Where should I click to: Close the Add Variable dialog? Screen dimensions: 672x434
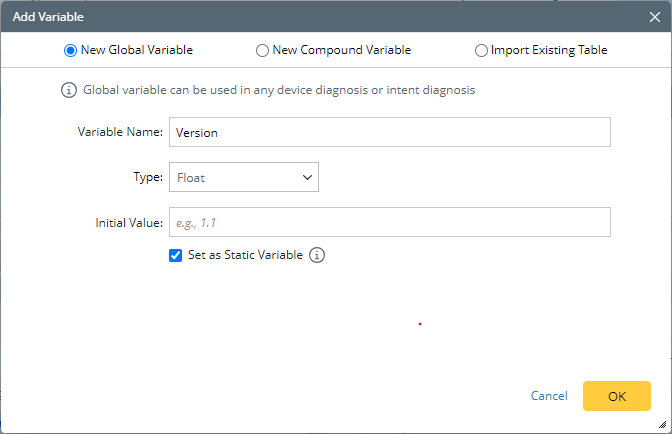click(654, 17)
